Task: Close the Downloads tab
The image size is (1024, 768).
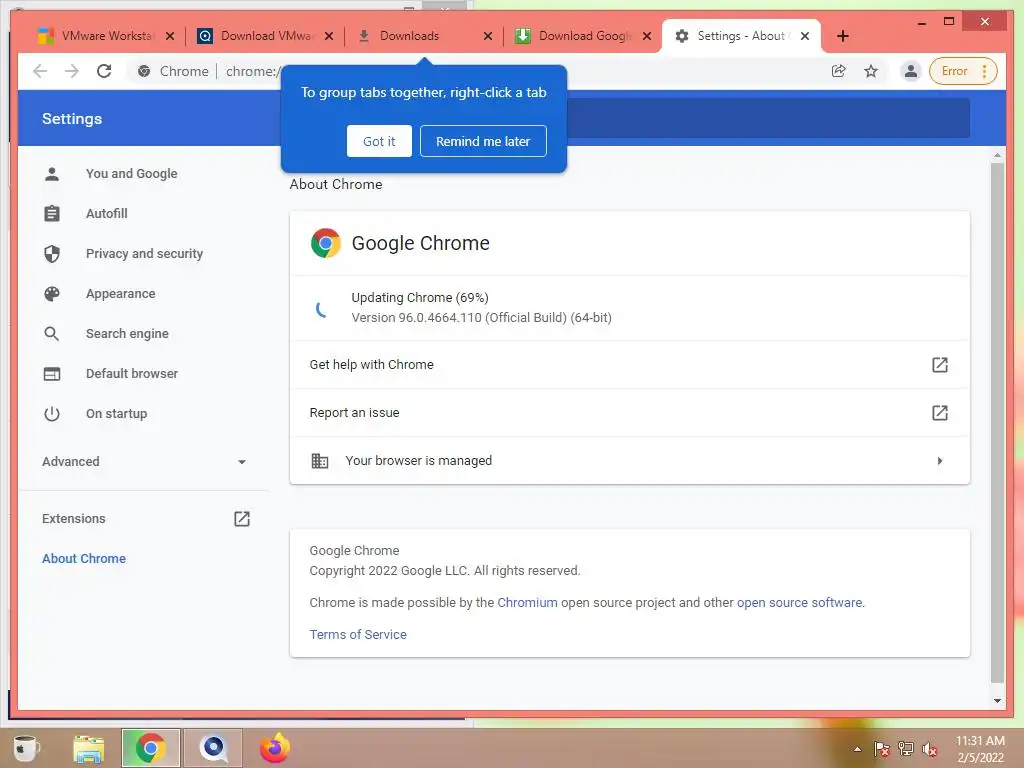Action: tap(488, 36)
